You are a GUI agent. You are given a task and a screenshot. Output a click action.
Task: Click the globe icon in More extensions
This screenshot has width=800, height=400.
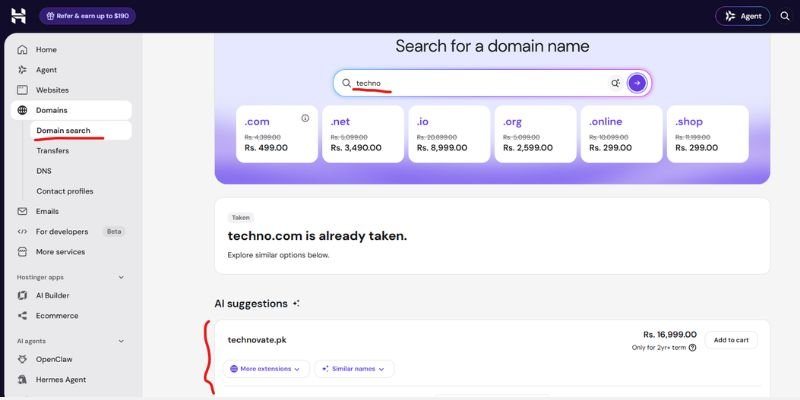pos(234,369)
